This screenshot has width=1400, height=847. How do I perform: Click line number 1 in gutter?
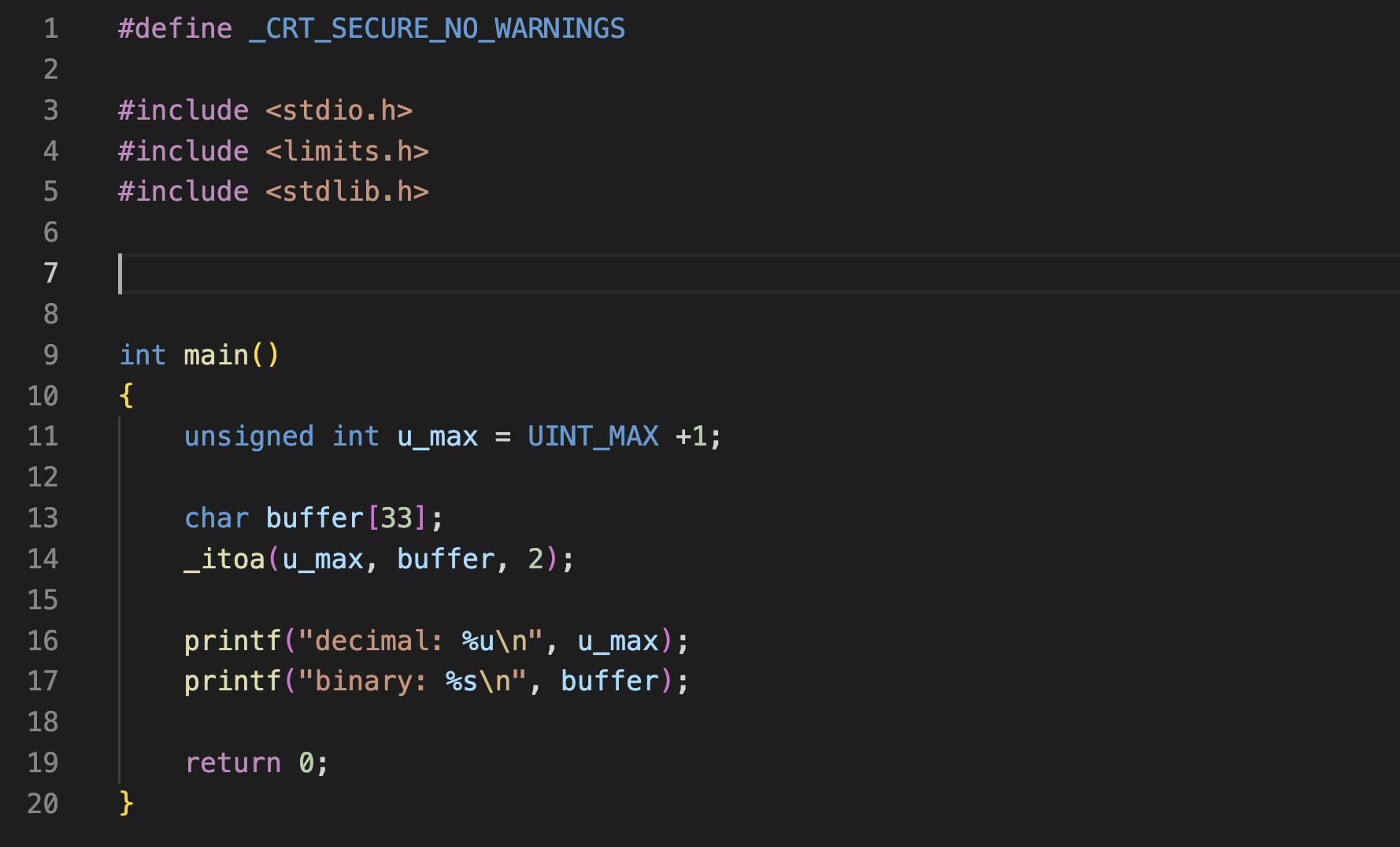(51, 29)
